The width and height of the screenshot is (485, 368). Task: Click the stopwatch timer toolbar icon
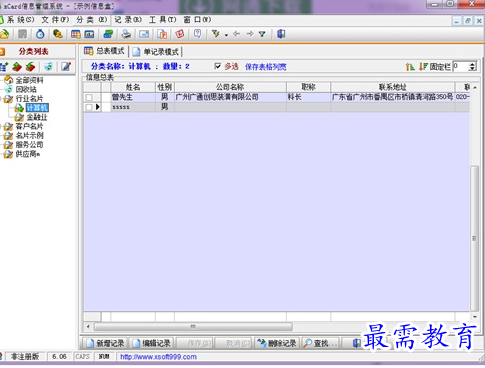coord(40,34)
